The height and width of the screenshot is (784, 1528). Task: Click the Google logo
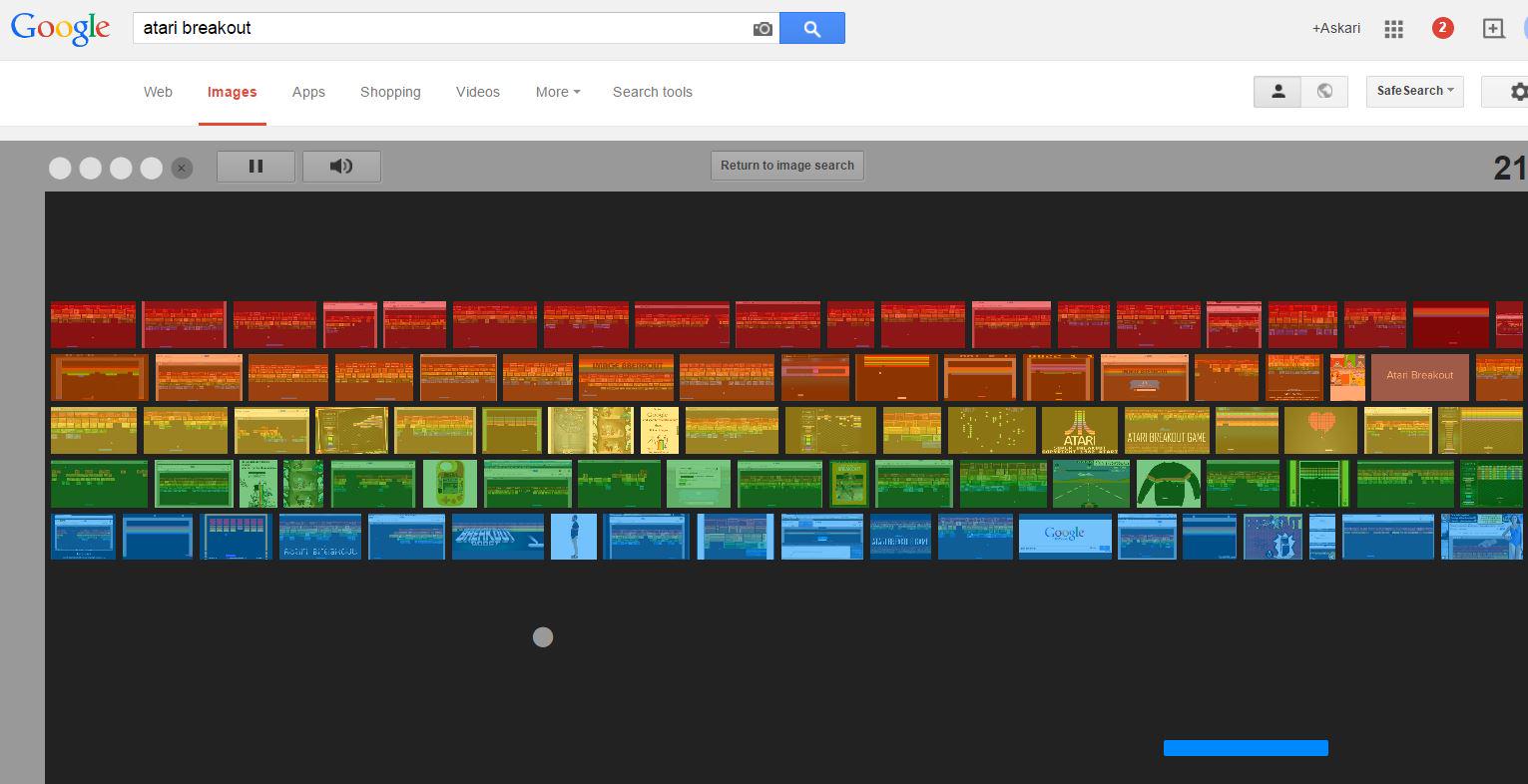coord(60,28)
